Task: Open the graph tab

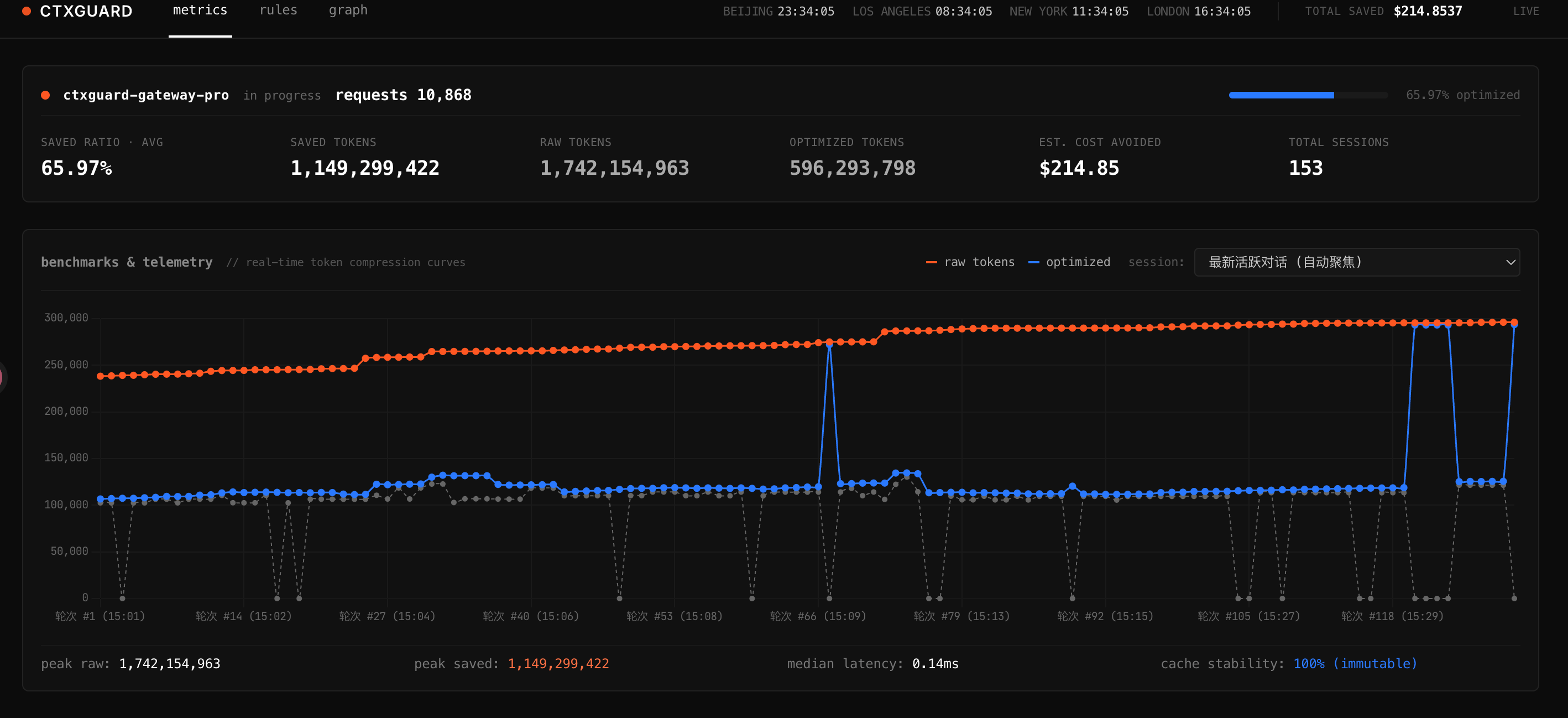Action: click(x=348, y=11)
